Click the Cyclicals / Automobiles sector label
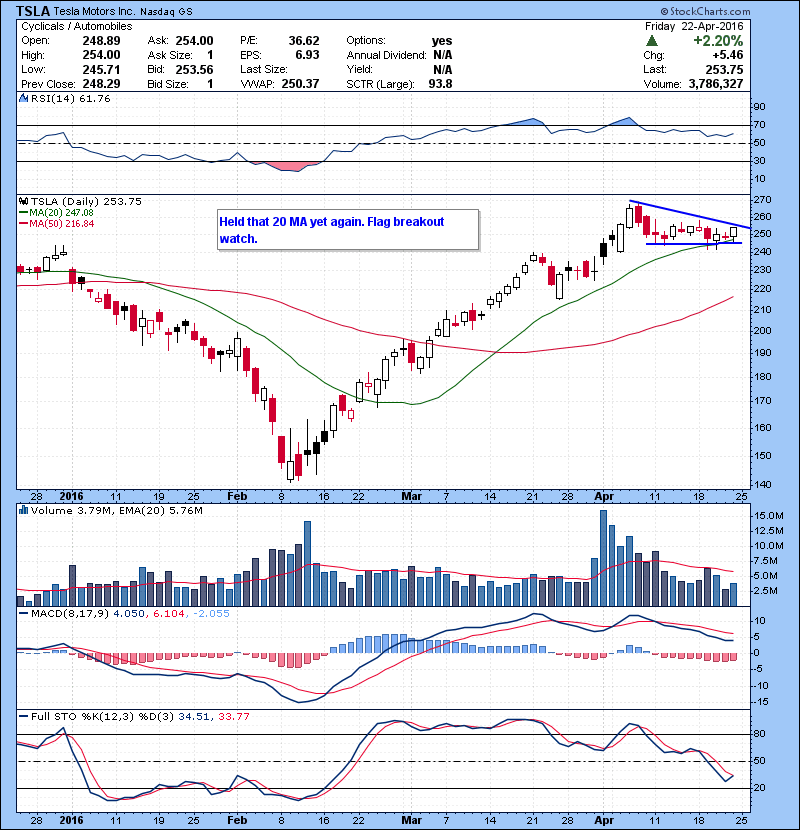Image resolution: width=800 pixels, height=830 pixels. [x=77, y=26]
